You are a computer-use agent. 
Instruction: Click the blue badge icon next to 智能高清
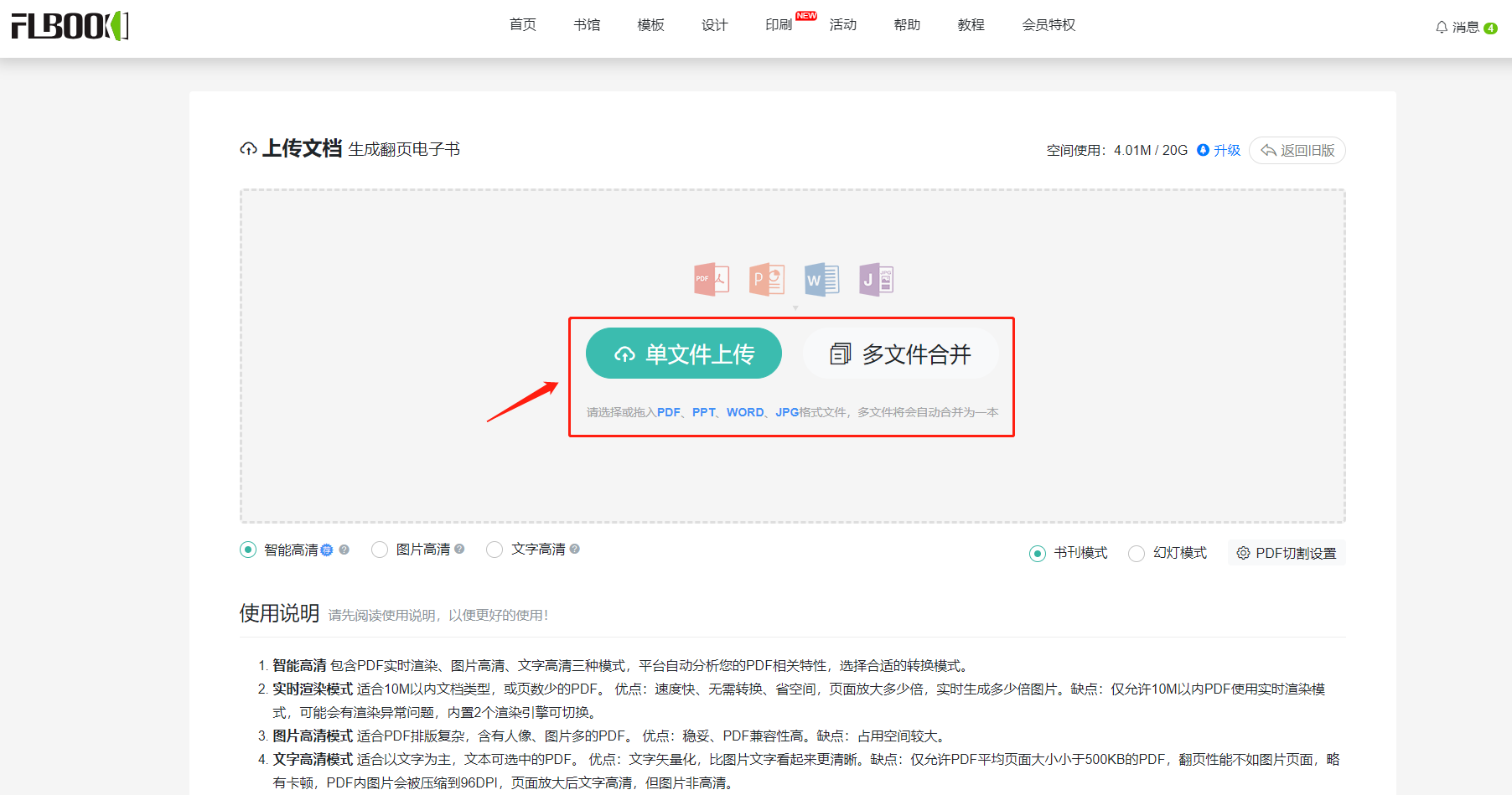tap(327, 550)
